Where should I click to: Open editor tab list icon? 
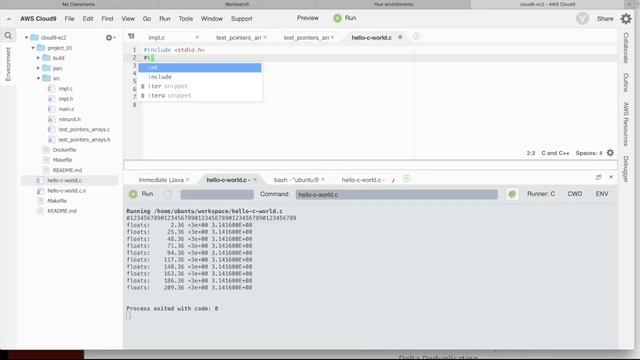pyautogui.click(x=131, y=36)
